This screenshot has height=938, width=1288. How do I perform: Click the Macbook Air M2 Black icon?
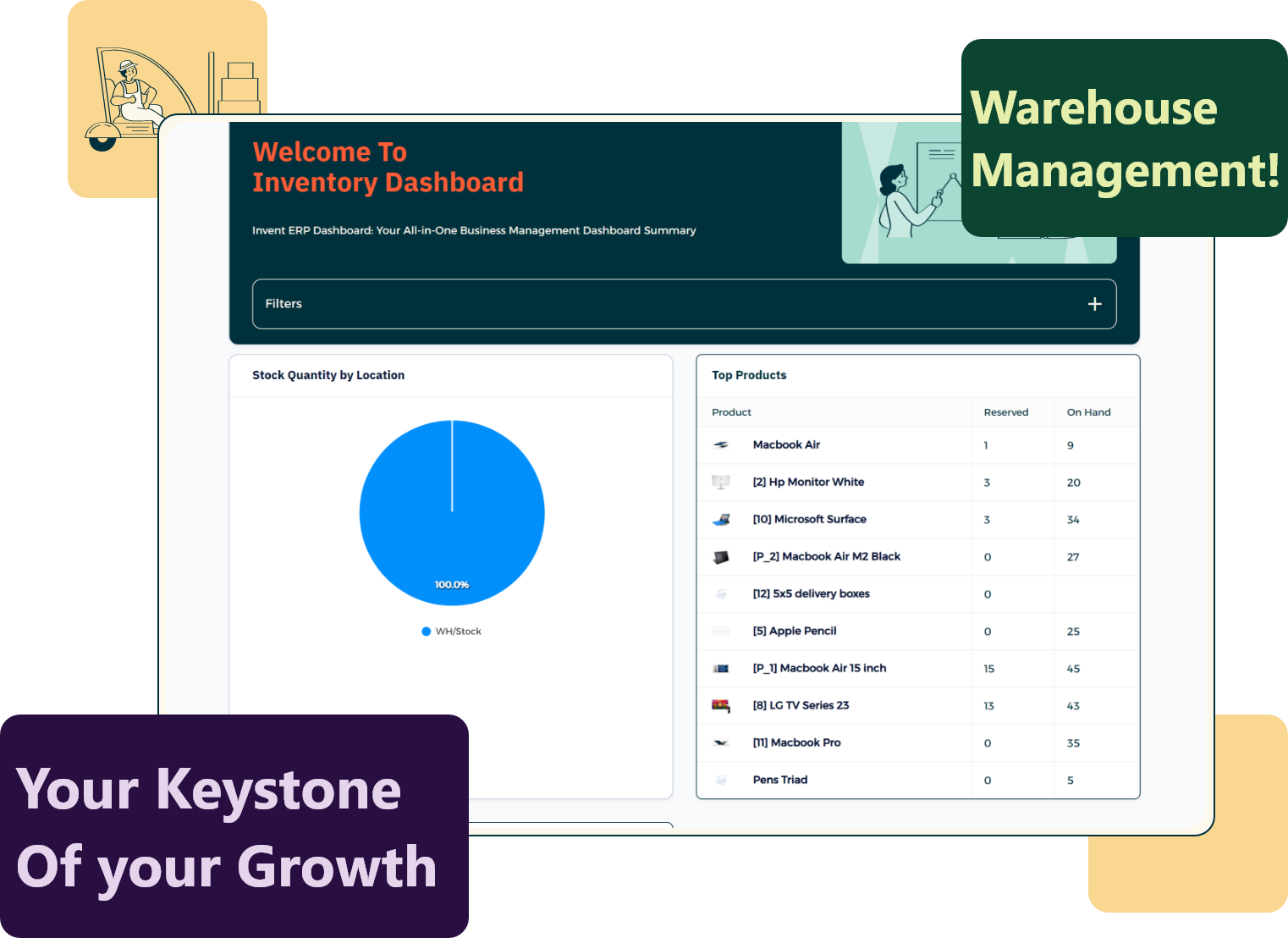[721, 557]
